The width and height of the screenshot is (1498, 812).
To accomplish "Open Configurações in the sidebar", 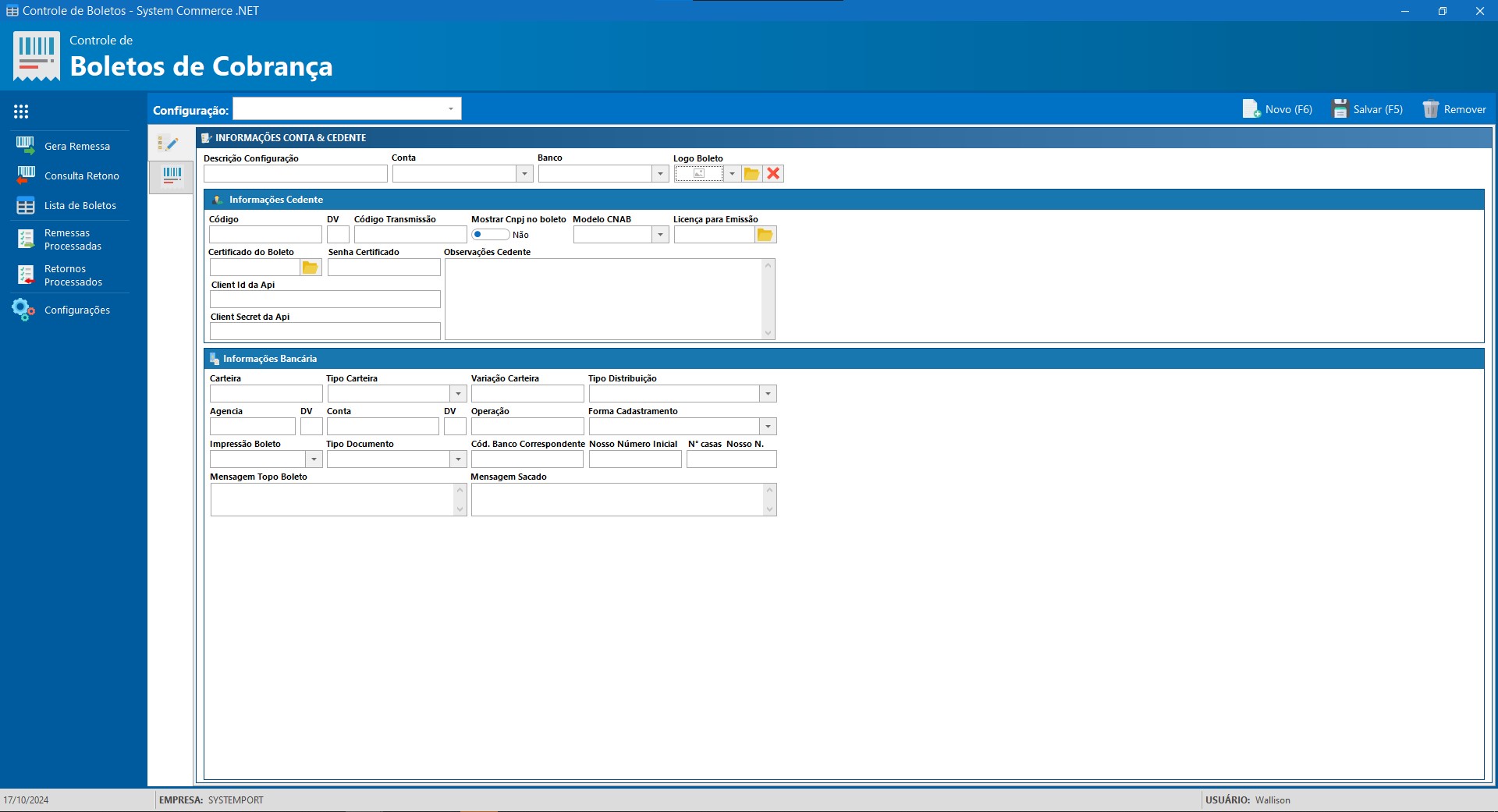I will (x=76, y=310).
